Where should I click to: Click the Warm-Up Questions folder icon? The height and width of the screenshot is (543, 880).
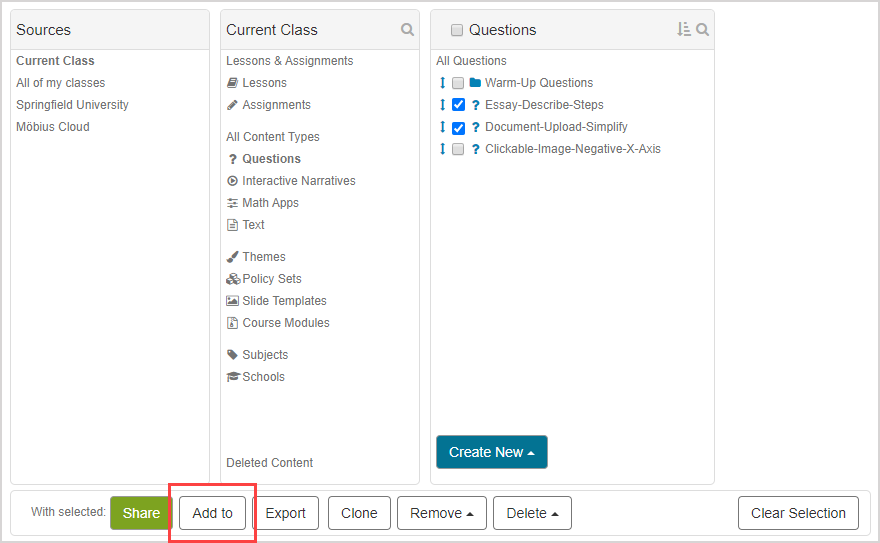(x=475, y=83)
